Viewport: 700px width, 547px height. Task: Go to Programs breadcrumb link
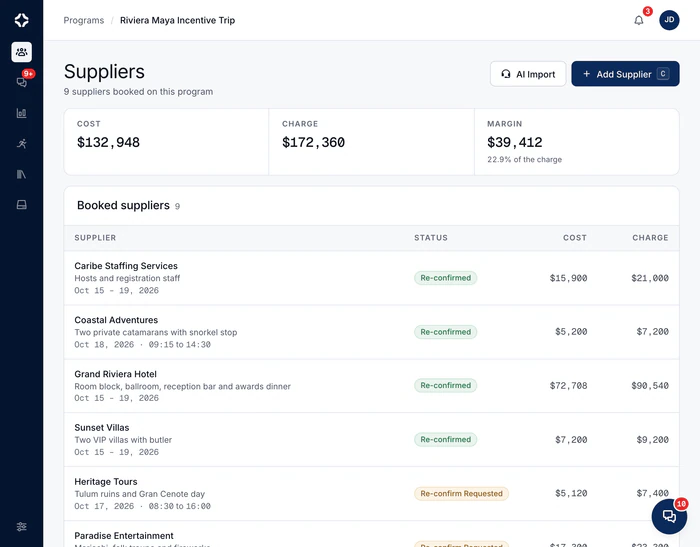[83, 20]
